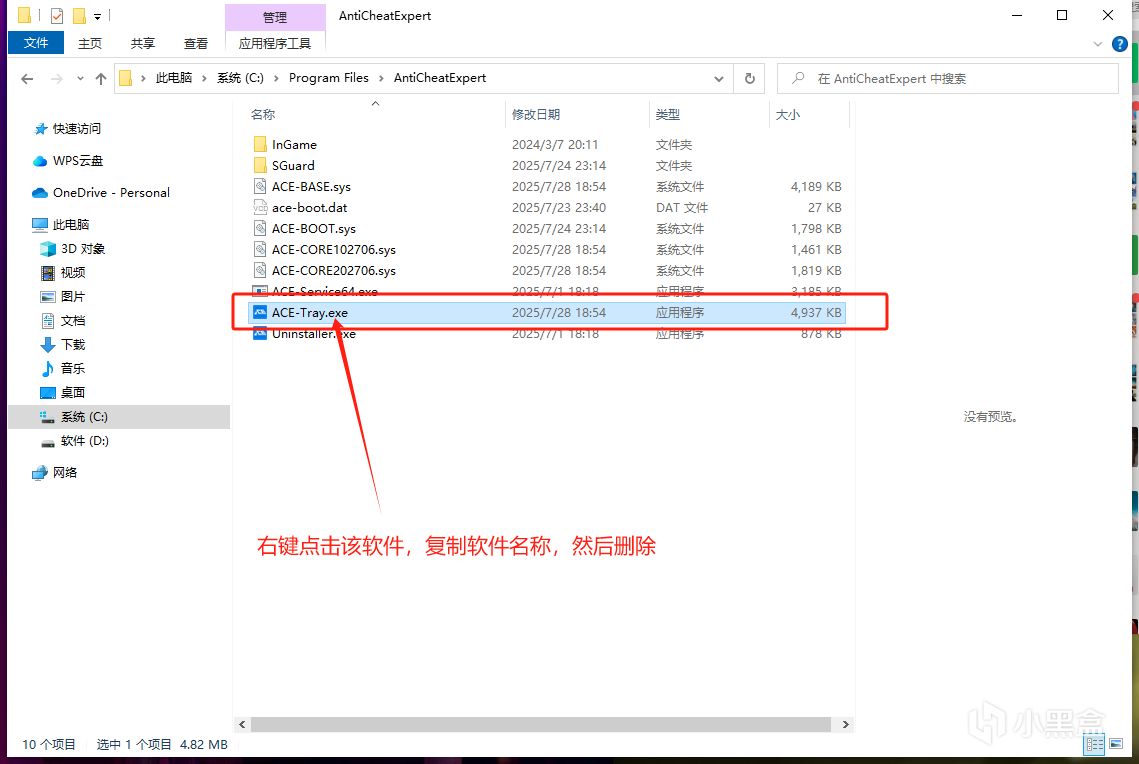1139x764 pixels.
Task: Click the horizontal scrollbar left arrow
Action: [x=242, y=725]
